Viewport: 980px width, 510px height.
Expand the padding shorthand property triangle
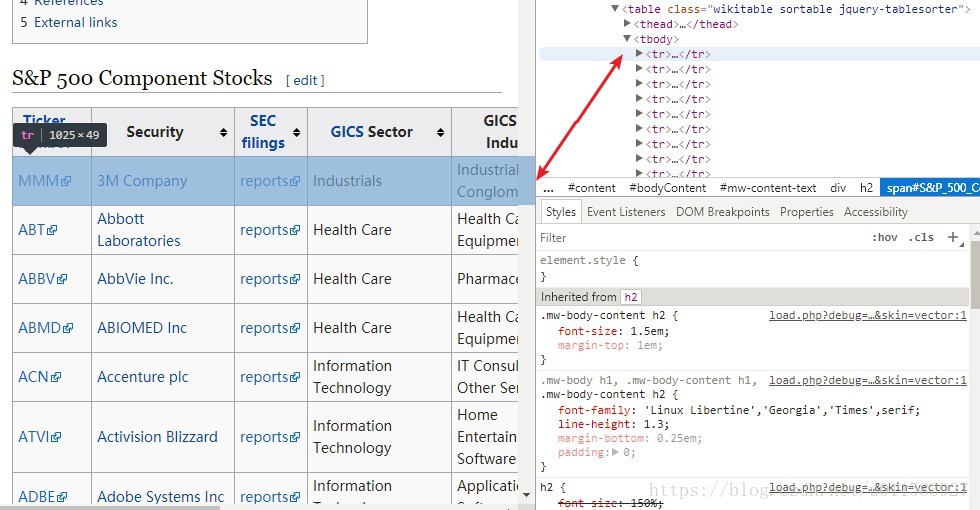click(615, 452)
